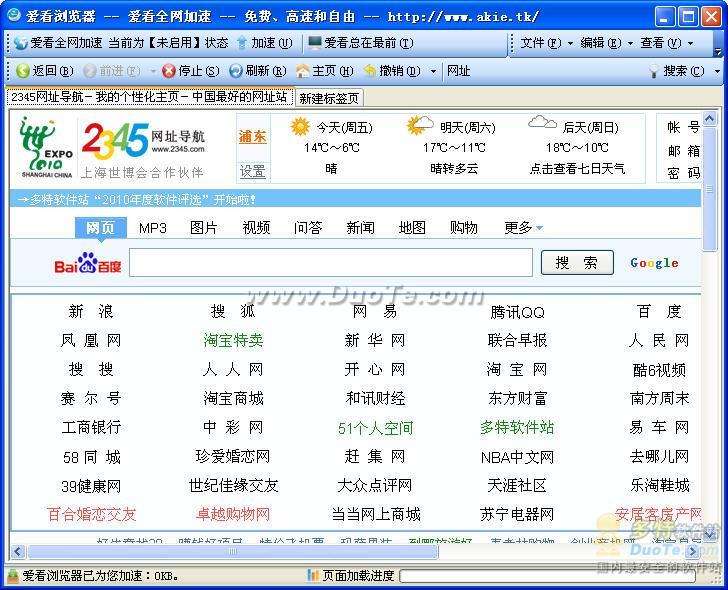
Task: Open the 工商银行 link
Action: pos(91,428)
